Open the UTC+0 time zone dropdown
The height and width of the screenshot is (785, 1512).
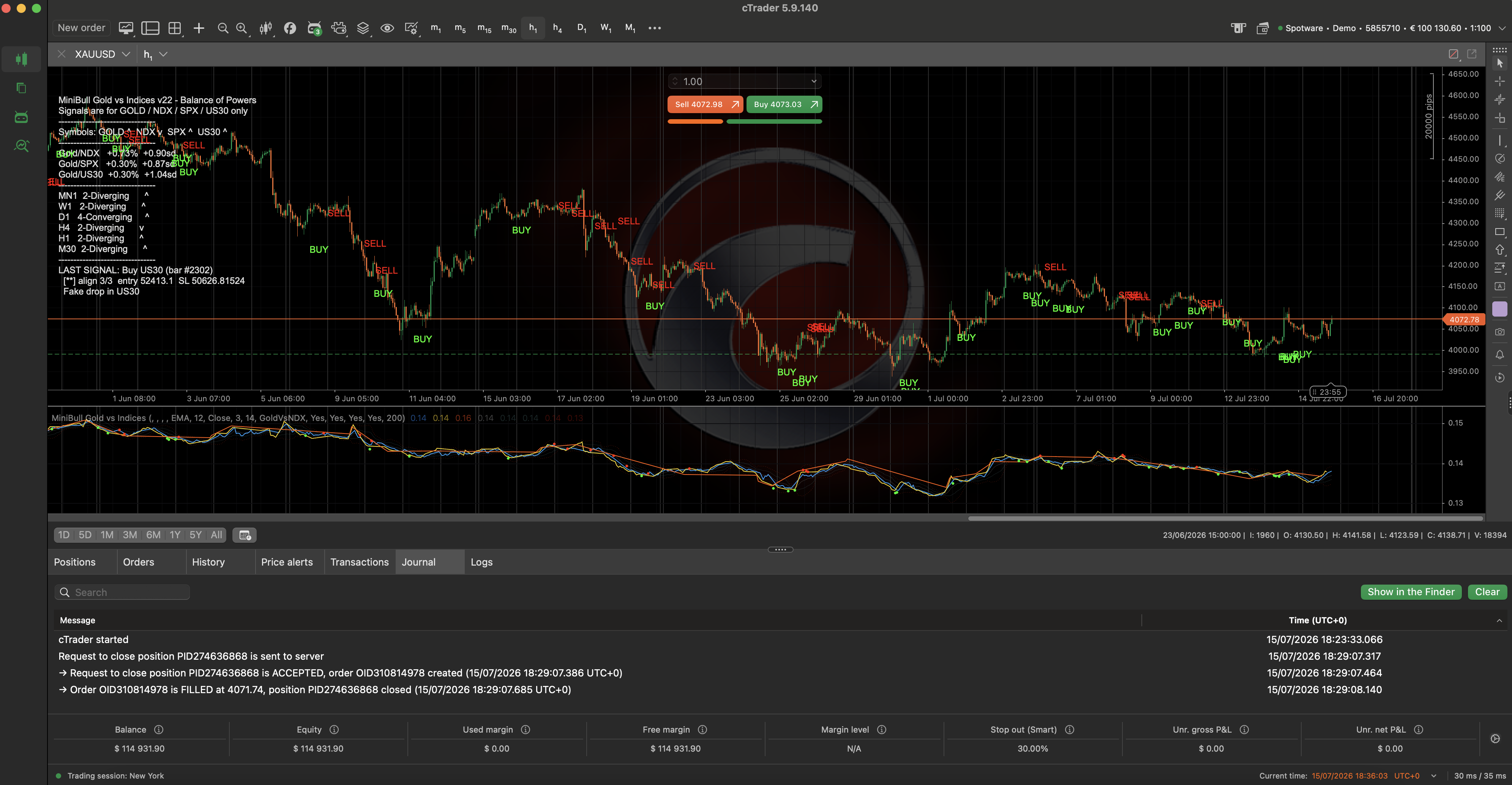click(1433, 776)
